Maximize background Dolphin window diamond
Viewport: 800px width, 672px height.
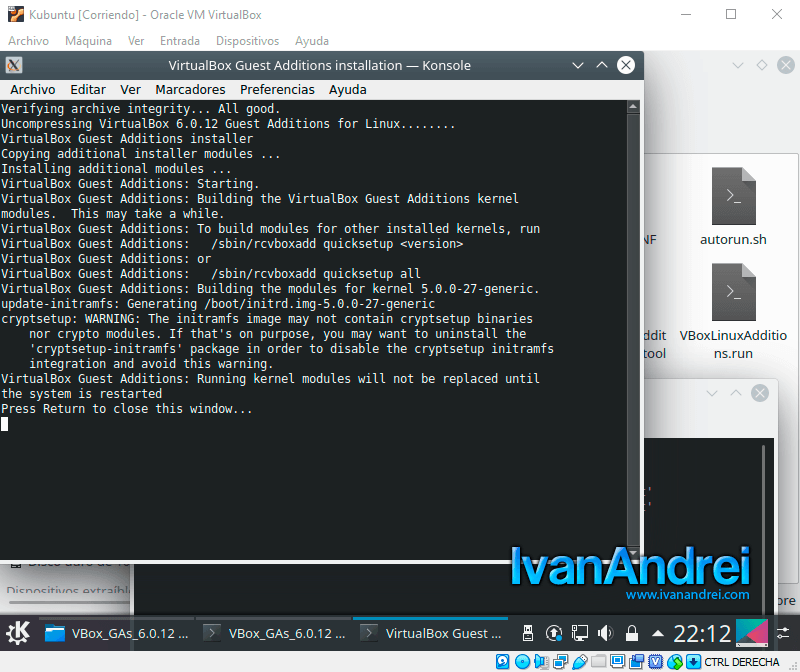[762, 65]
